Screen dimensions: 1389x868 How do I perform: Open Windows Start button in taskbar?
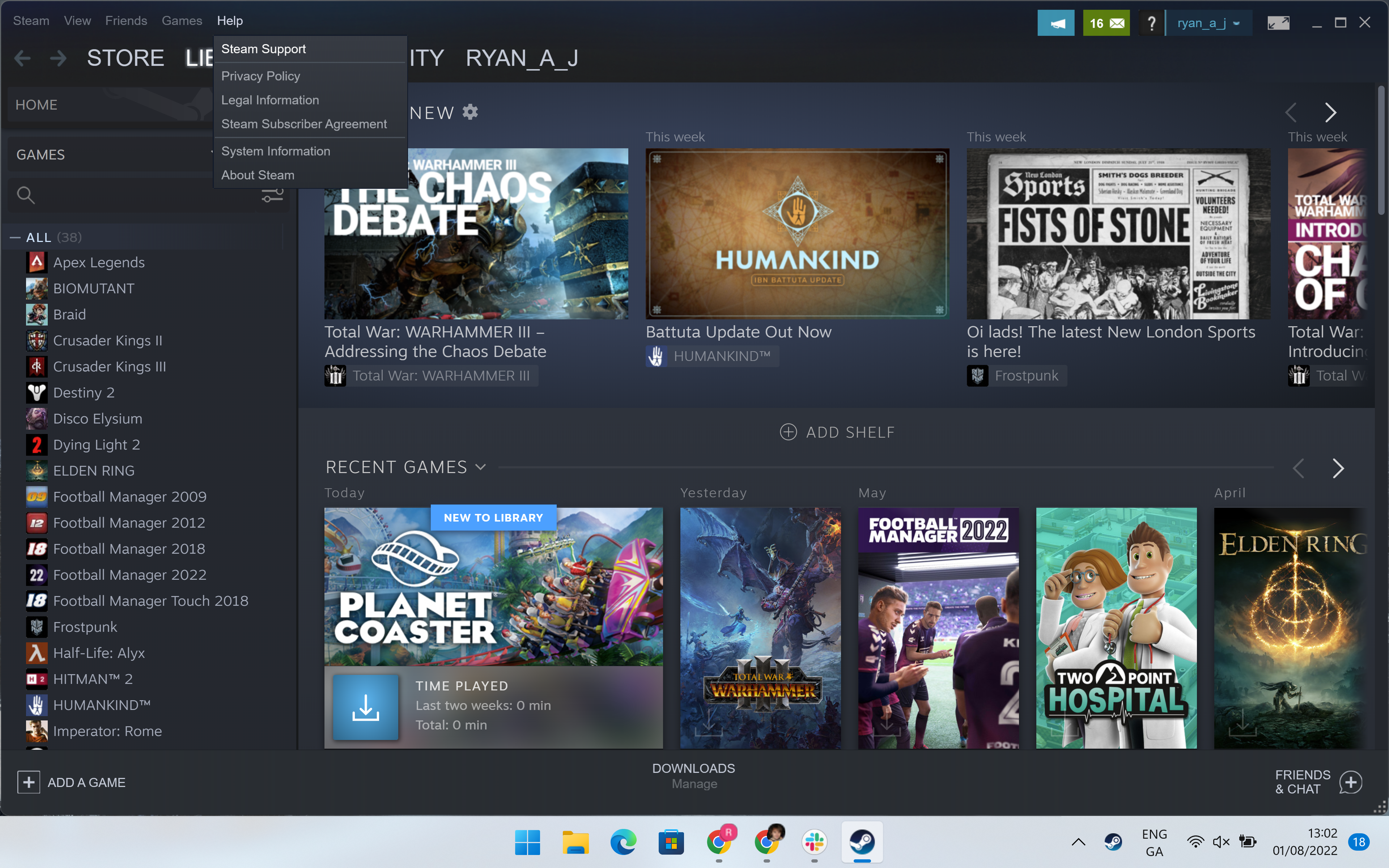(x=527, y=842)
